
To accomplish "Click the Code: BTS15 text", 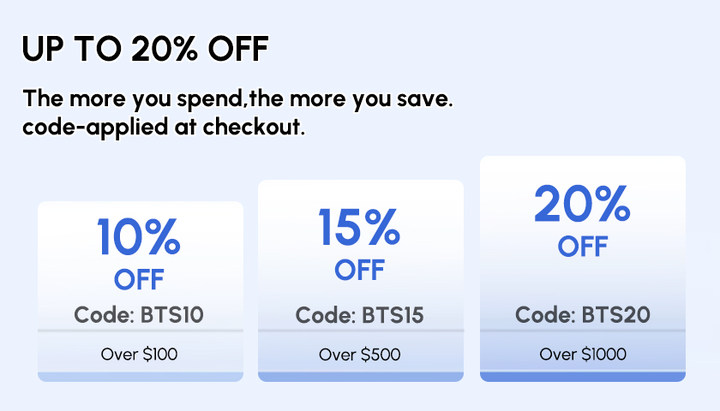I will point(360,315).
